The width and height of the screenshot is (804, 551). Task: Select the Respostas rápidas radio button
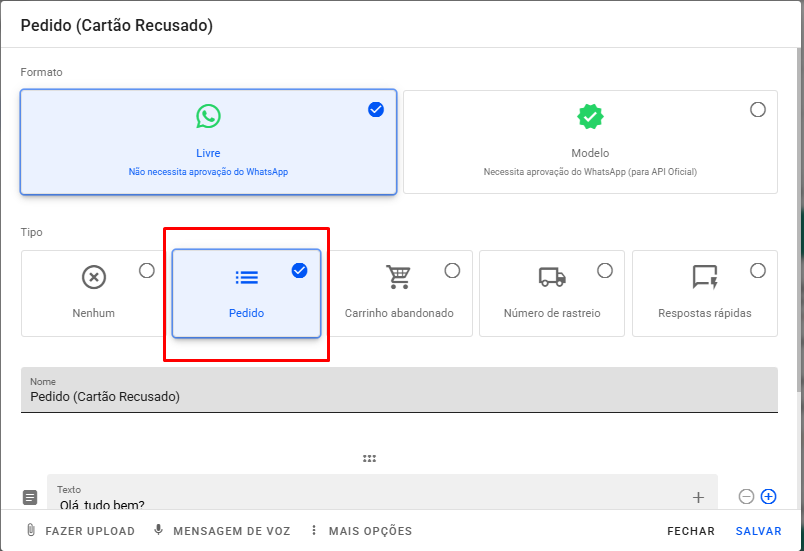pyautogui.click(x=758, y=270)
